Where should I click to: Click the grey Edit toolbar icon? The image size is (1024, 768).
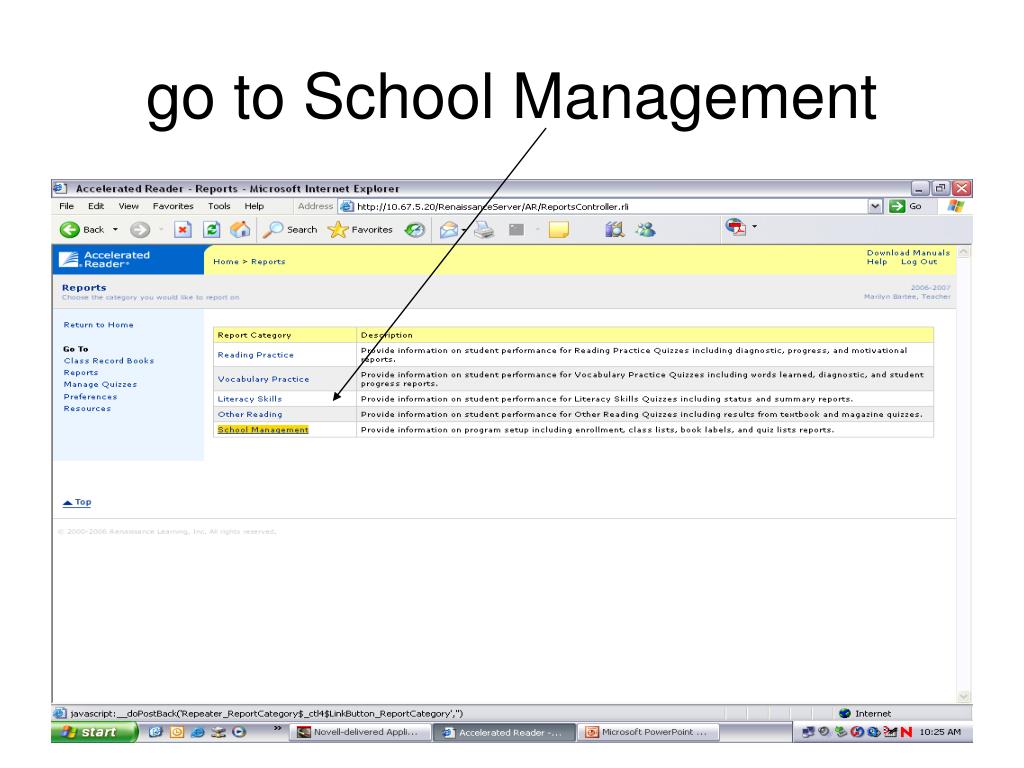click(x=517, y=230)
